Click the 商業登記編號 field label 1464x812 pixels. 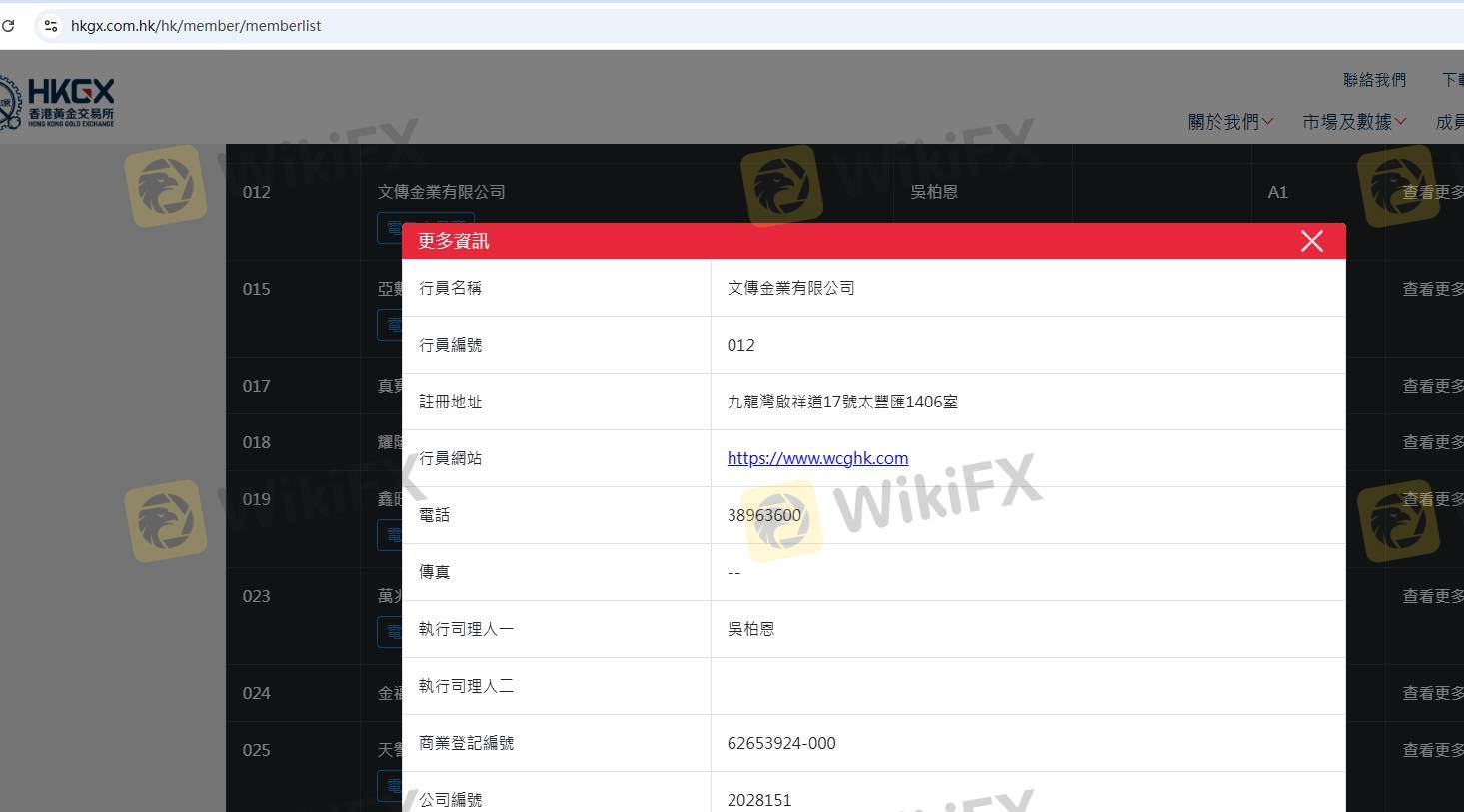466,743
